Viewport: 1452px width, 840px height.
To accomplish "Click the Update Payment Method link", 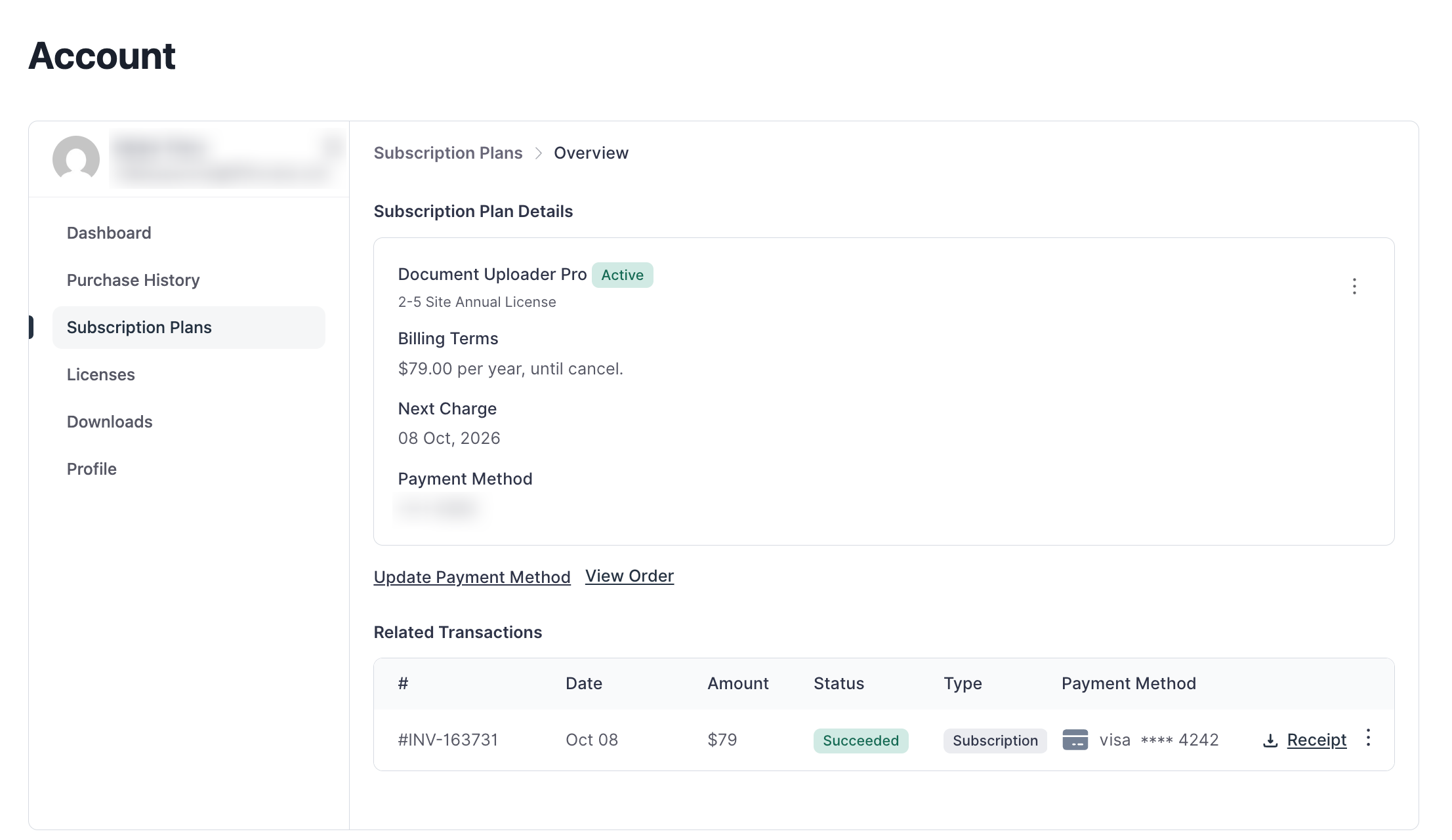I will (x=471, y=577).
